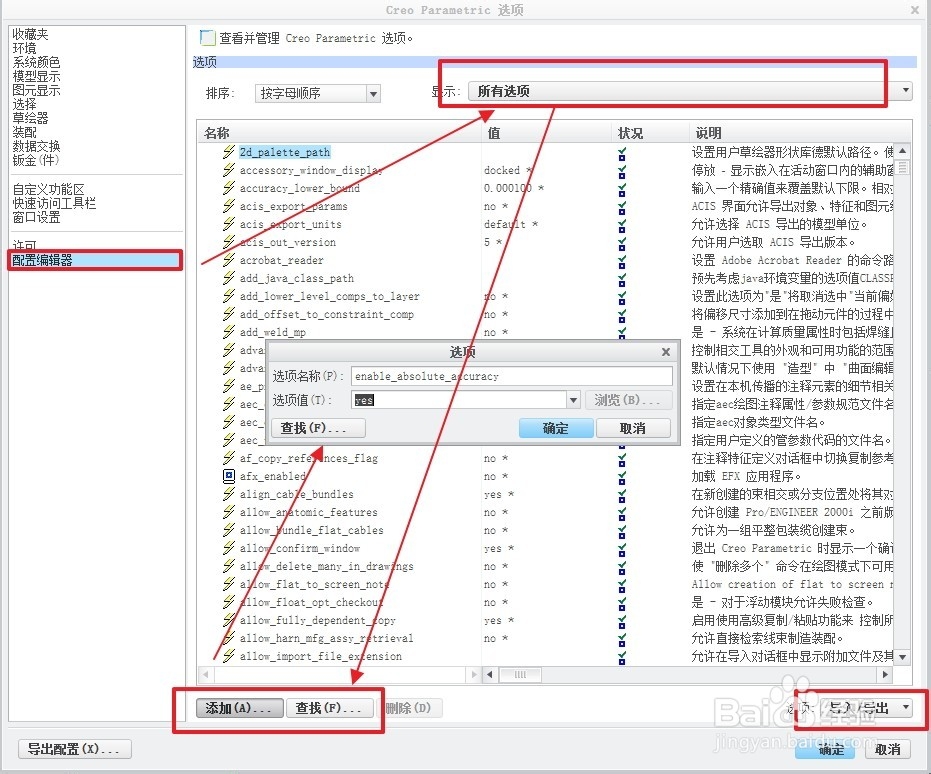Click the wrench icon beside allow_bundle_flat_cables
931x774 pixels.
[228, 530]
